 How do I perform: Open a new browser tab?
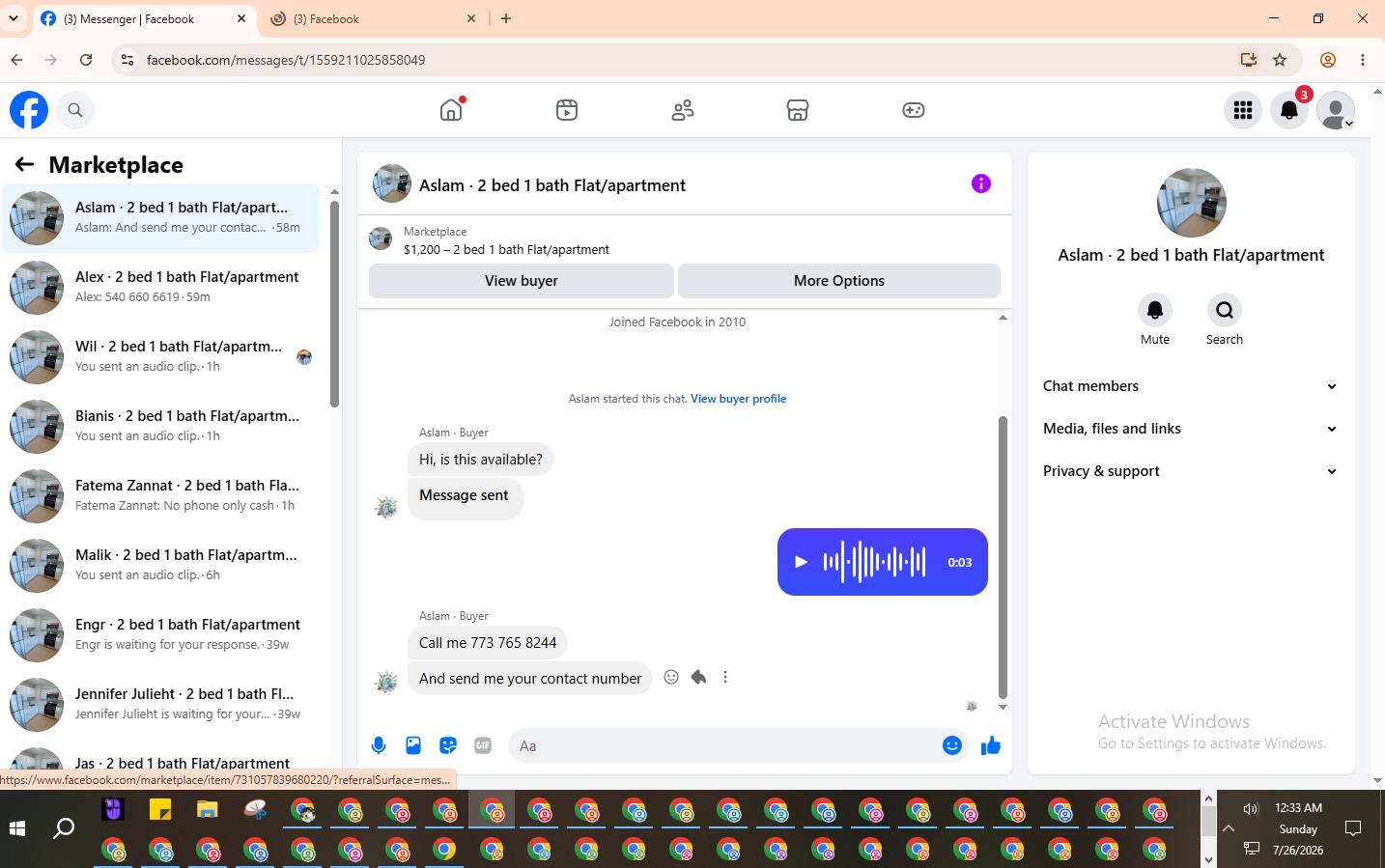[x=506, y=18]
